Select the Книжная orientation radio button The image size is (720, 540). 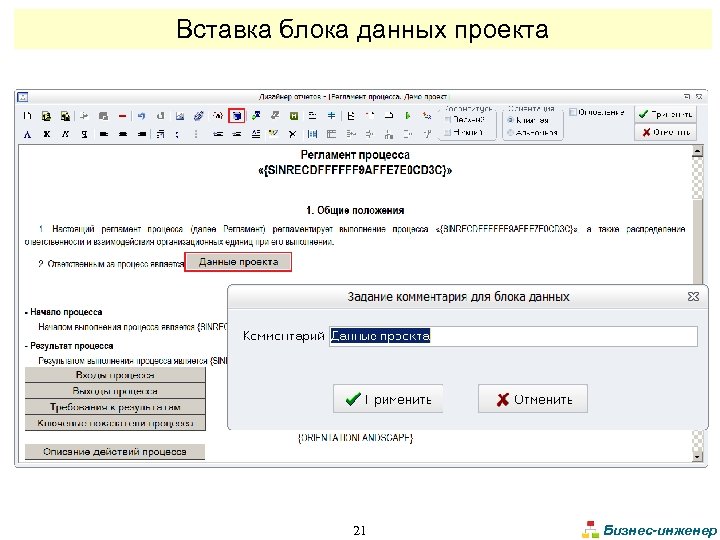[x=510, y=120]
